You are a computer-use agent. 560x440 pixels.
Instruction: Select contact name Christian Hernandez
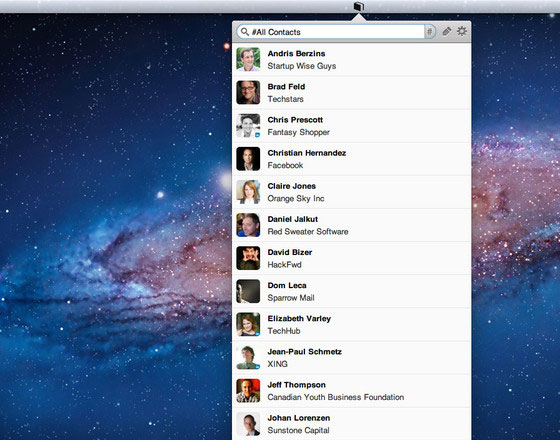click(x=307, y=153)
